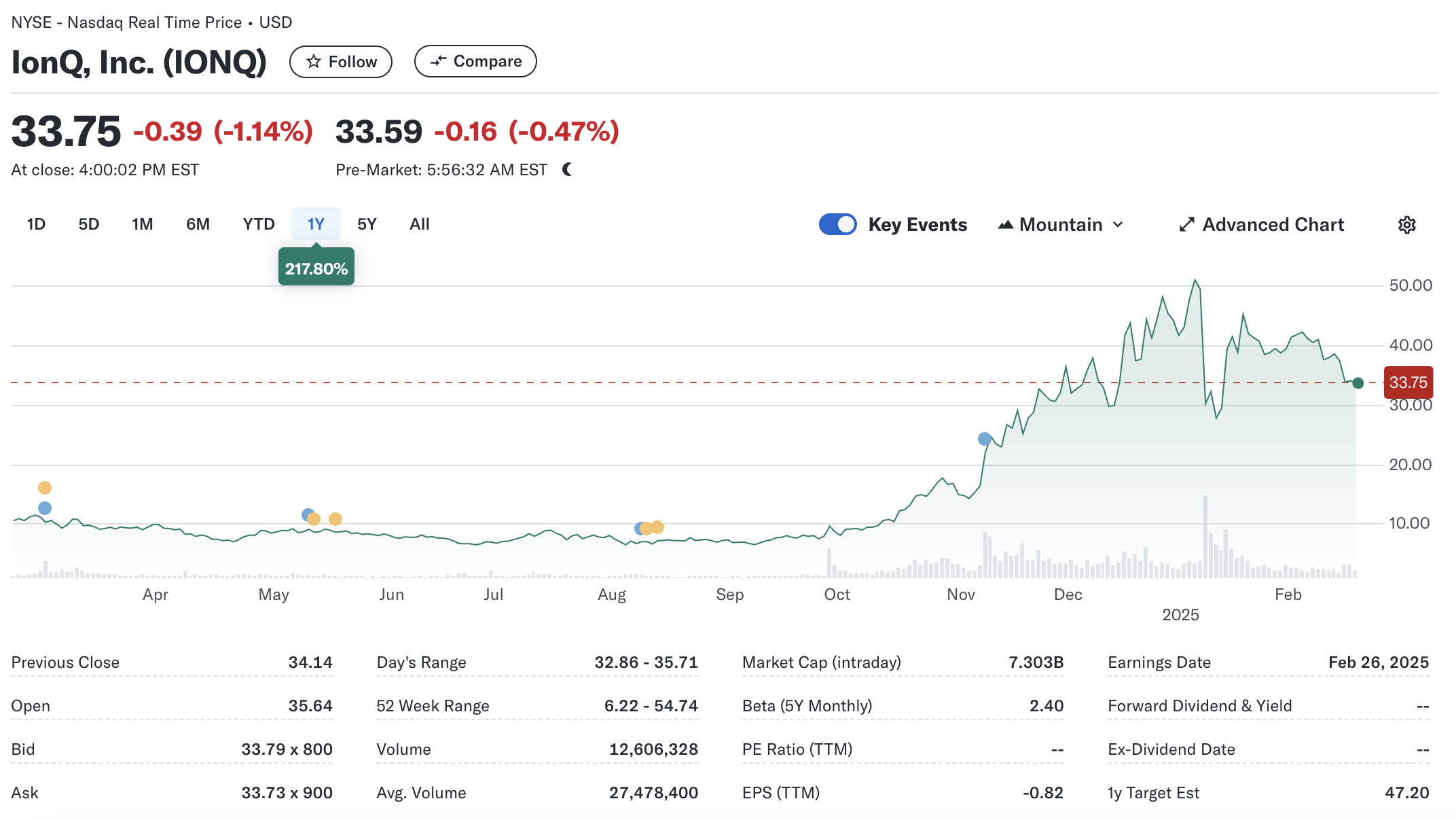Image resolution: width=1456 pixels, height=818 pixels.
Task: Click the blue event marker near November
Action: pyautogui.click(x=984, y=439)
